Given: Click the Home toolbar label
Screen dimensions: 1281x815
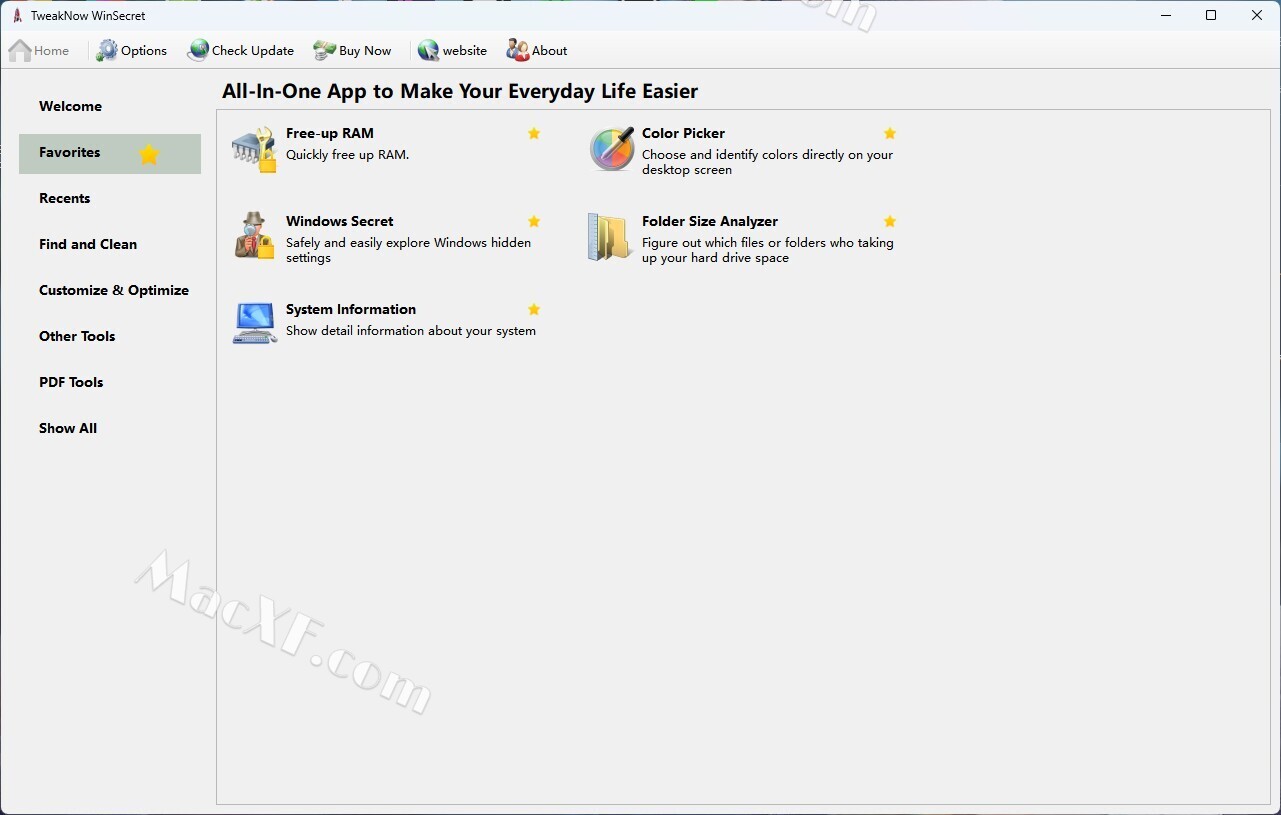Looking at the screenshot, I should 52,51.
